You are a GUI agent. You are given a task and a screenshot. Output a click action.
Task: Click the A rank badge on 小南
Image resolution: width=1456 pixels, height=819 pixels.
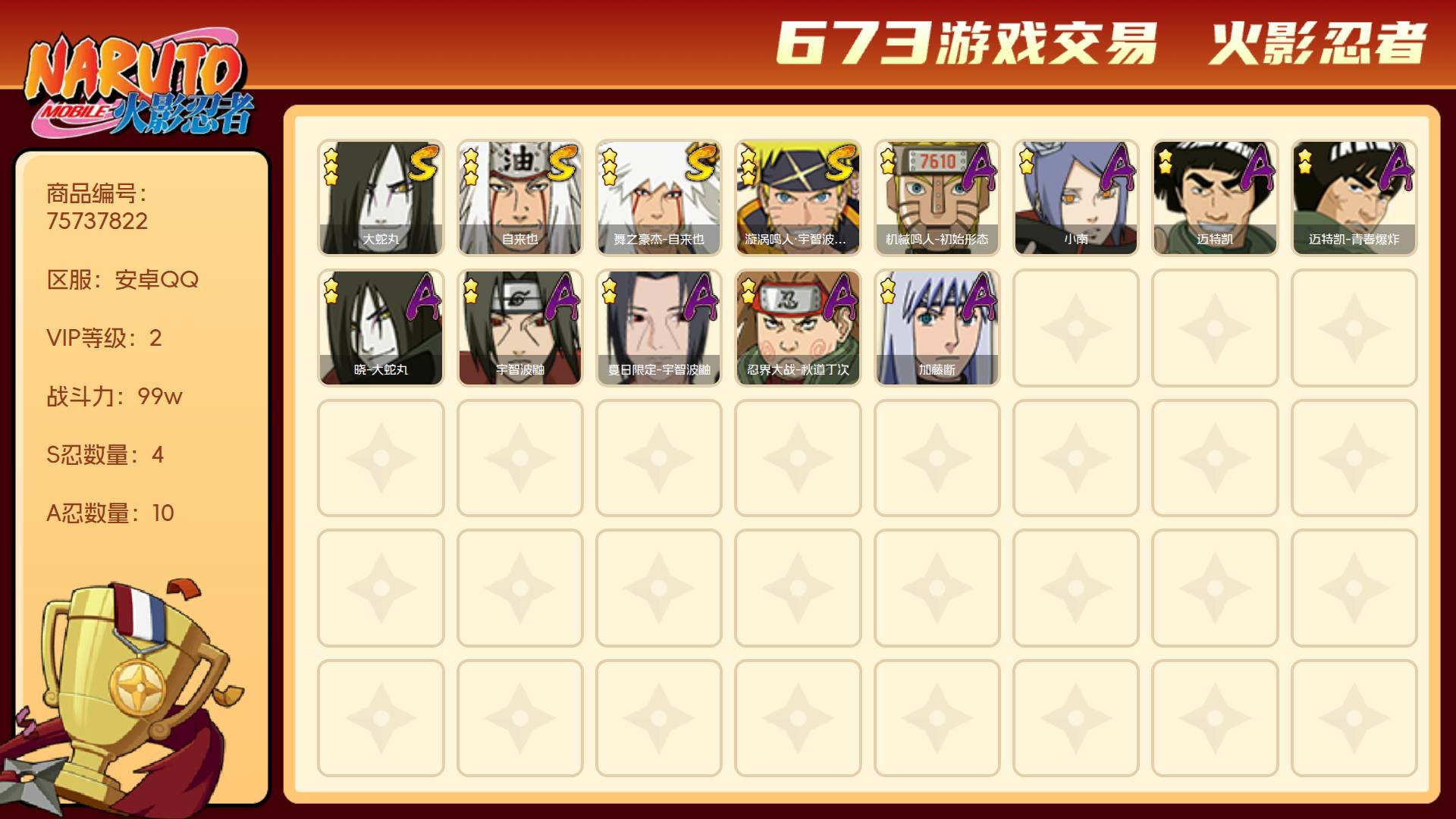tap(1119, 167)
